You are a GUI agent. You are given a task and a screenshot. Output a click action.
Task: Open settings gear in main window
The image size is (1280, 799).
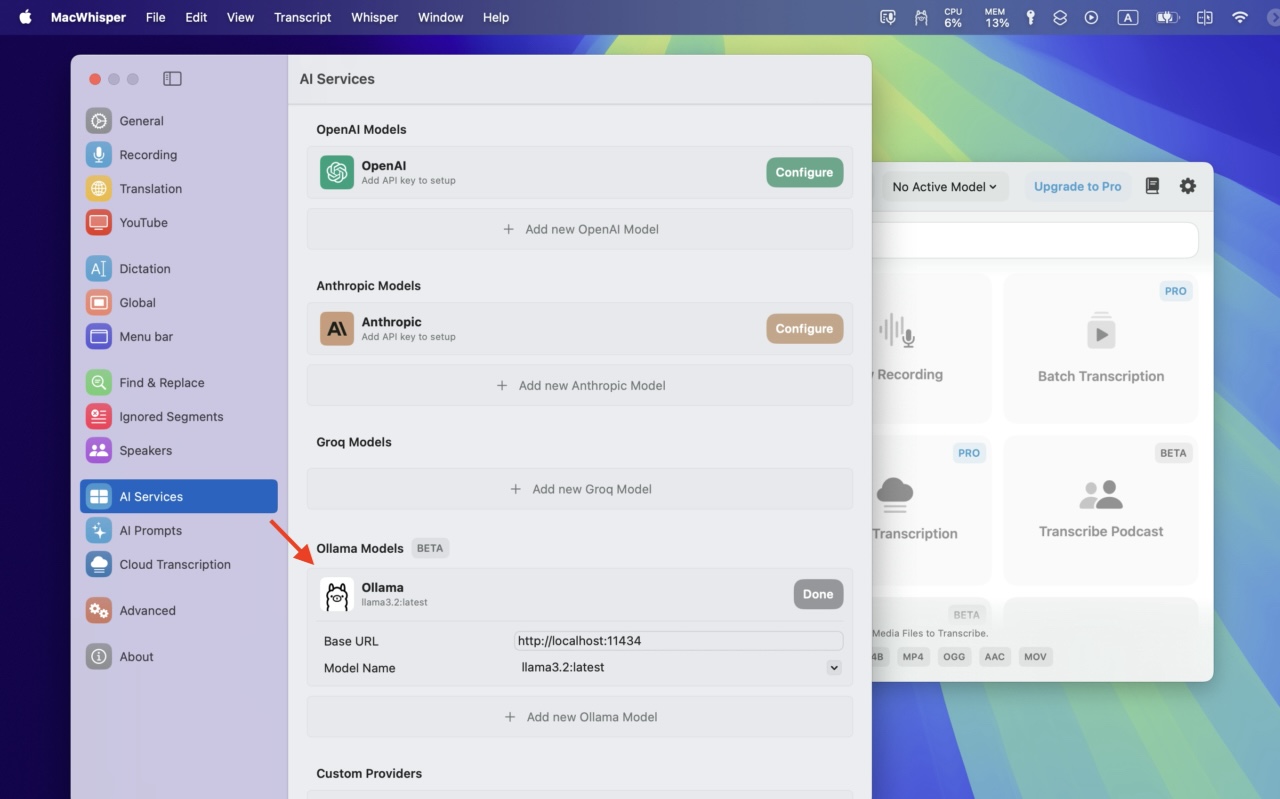click(1187, 186)
